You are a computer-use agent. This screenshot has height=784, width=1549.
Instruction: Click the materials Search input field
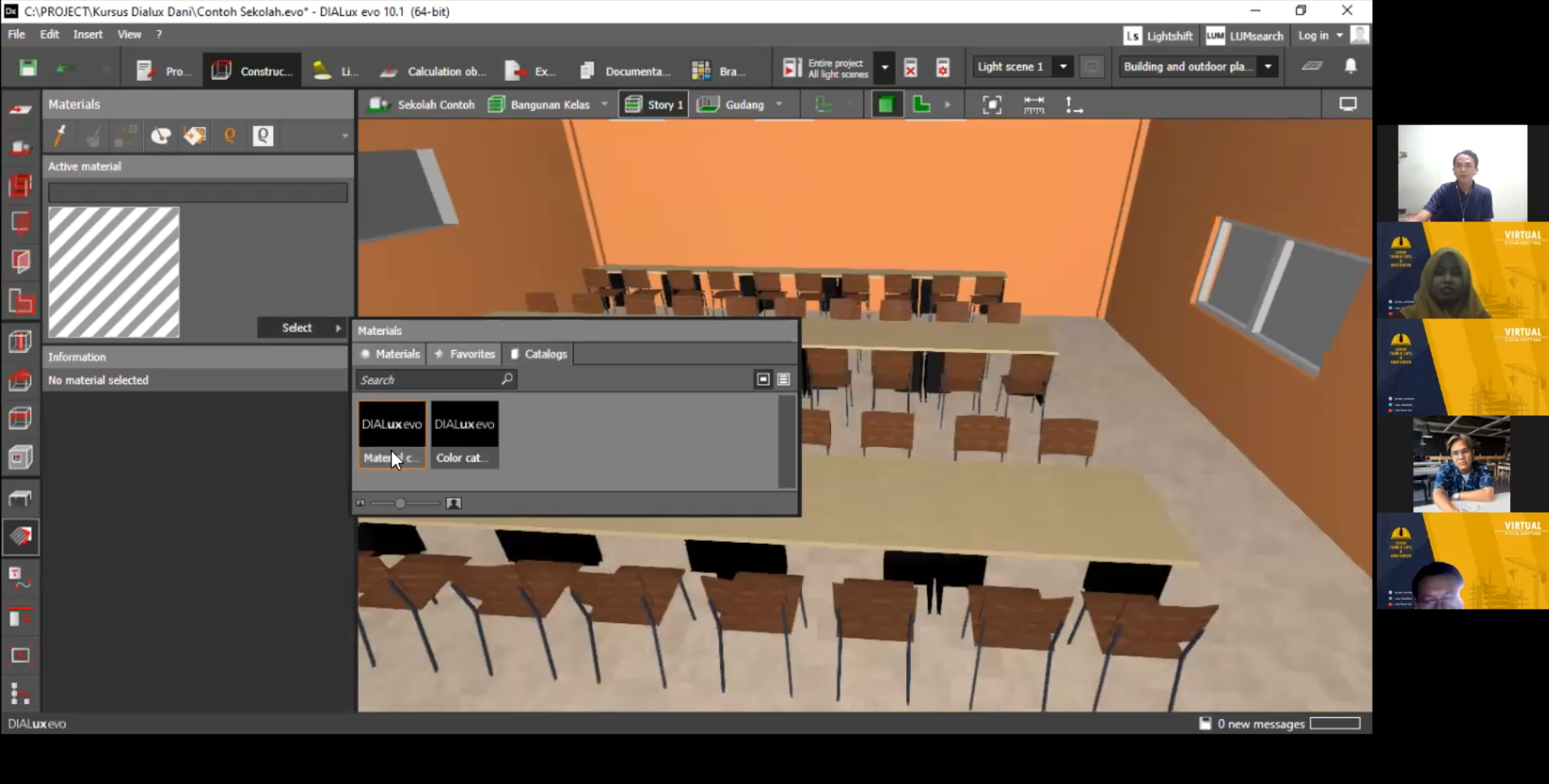[428, 380]
